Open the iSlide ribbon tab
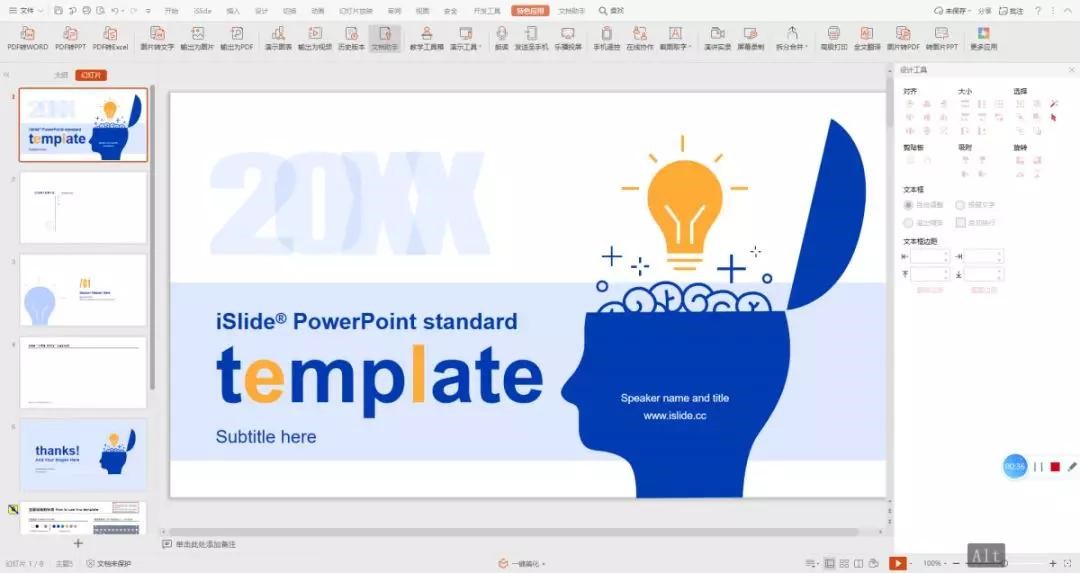Viewport: 1080px width, 573px height. 202,11
